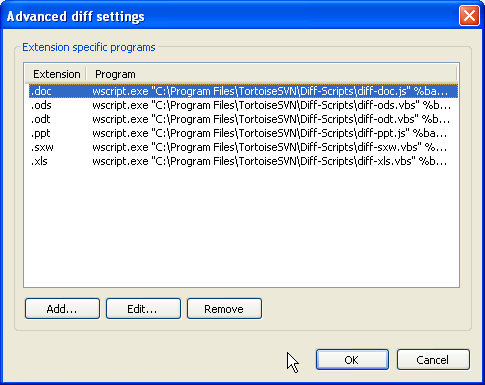Image resolution: width=485 pixels, height=385 pixels.
Task: Click the Add... button
Action: [x=62, y=309]
